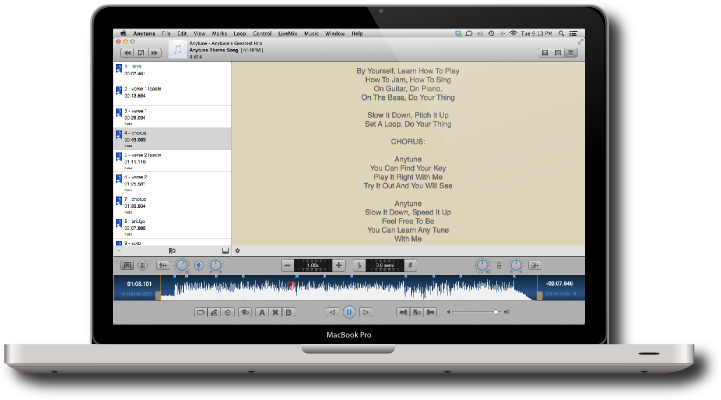Select the third view layout button at top right
The image size is (721, 400).
[571, 53]
